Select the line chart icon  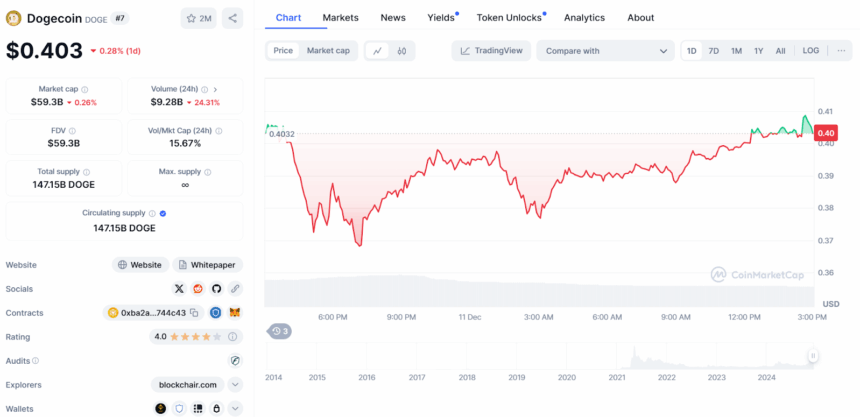(x=377, y=51)
